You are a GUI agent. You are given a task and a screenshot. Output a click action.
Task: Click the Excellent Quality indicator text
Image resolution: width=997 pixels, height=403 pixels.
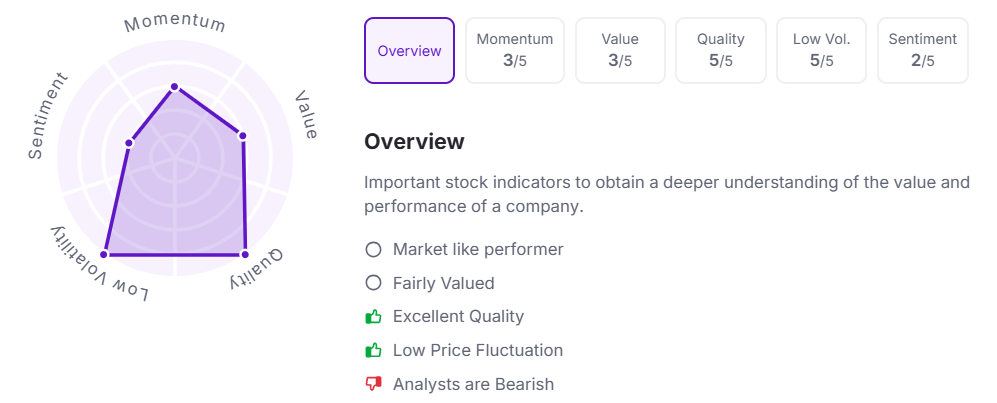(x=458, y=317)
